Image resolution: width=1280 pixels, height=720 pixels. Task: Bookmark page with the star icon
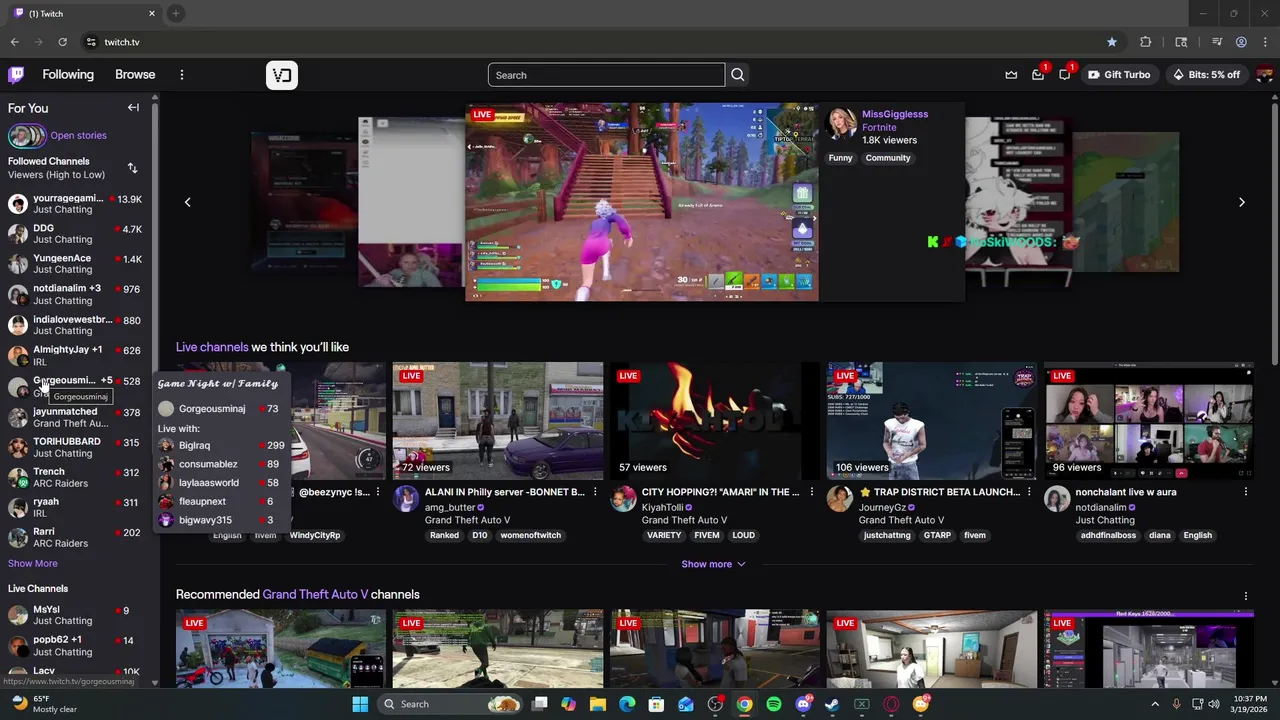(1112, 42)
